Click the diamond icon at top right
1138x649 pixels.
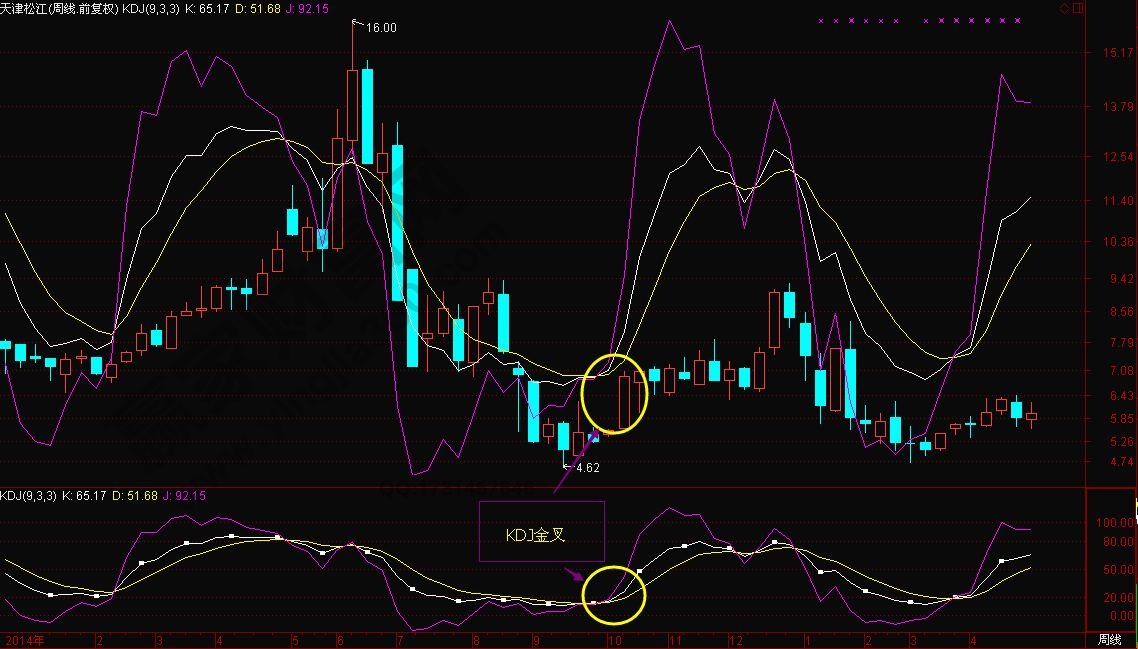click(x=1064, y=8)
